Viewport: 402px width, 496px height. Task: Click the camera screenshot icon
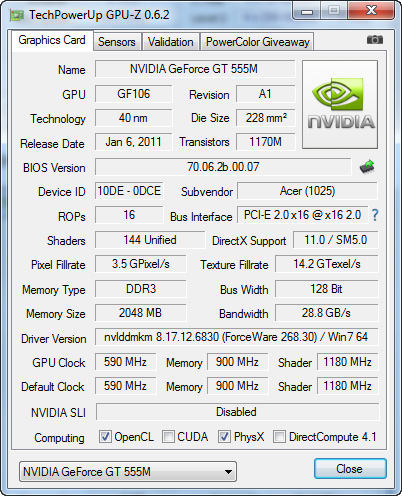coord(375,40)
